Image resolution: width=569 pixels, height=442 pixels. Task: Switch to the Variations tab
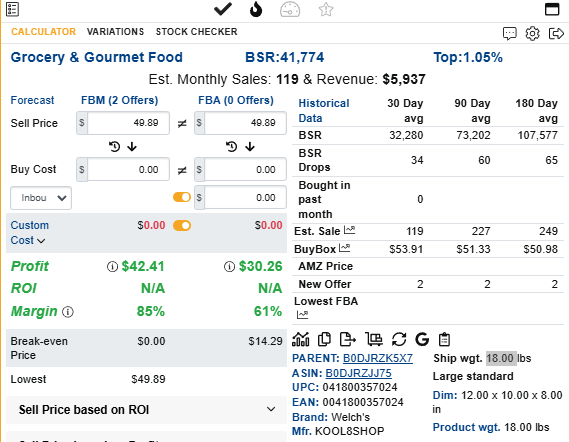click(x=115, y=32)
